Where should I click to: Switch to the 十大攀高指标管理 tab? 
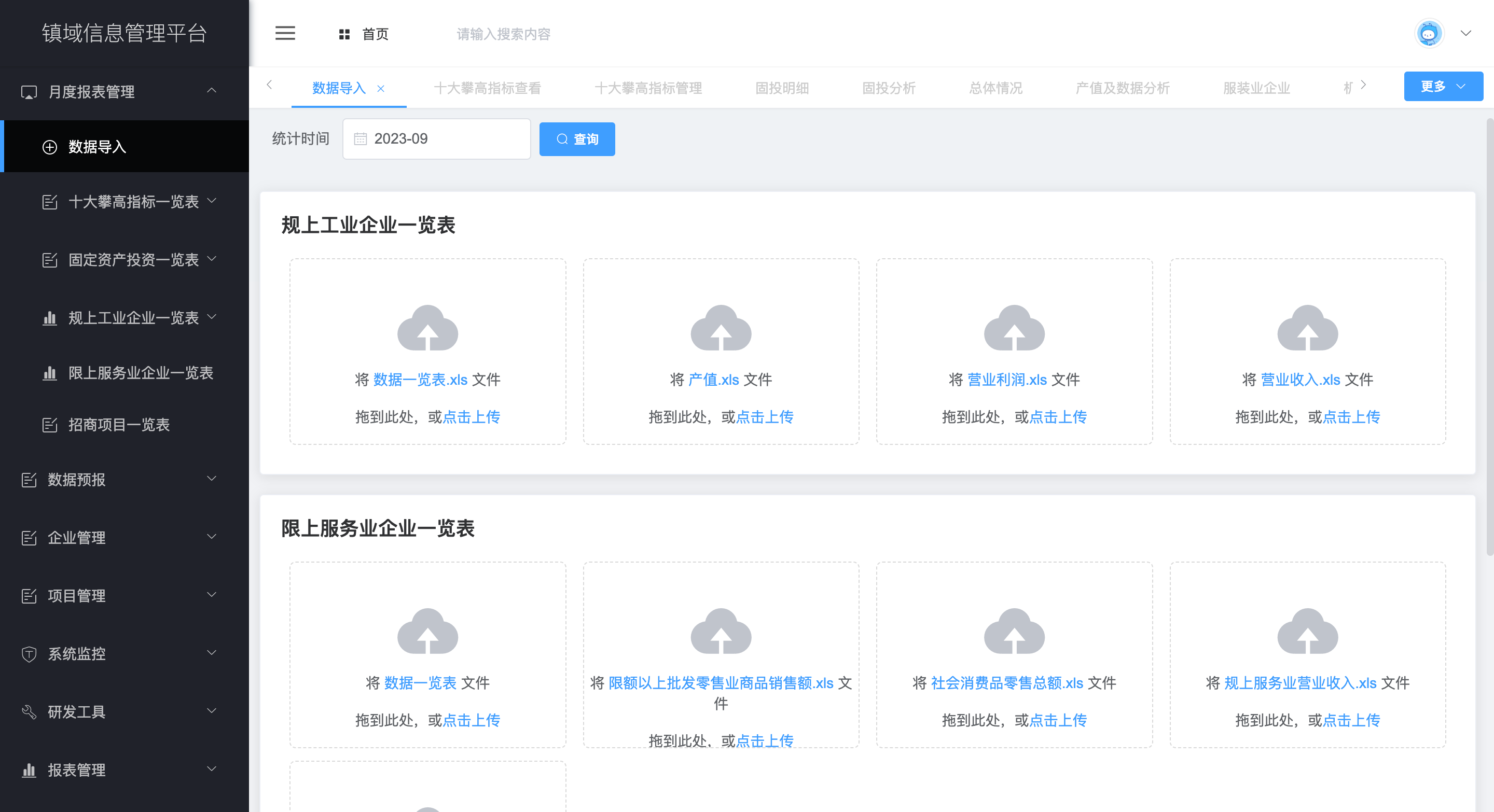click(648, 88)
